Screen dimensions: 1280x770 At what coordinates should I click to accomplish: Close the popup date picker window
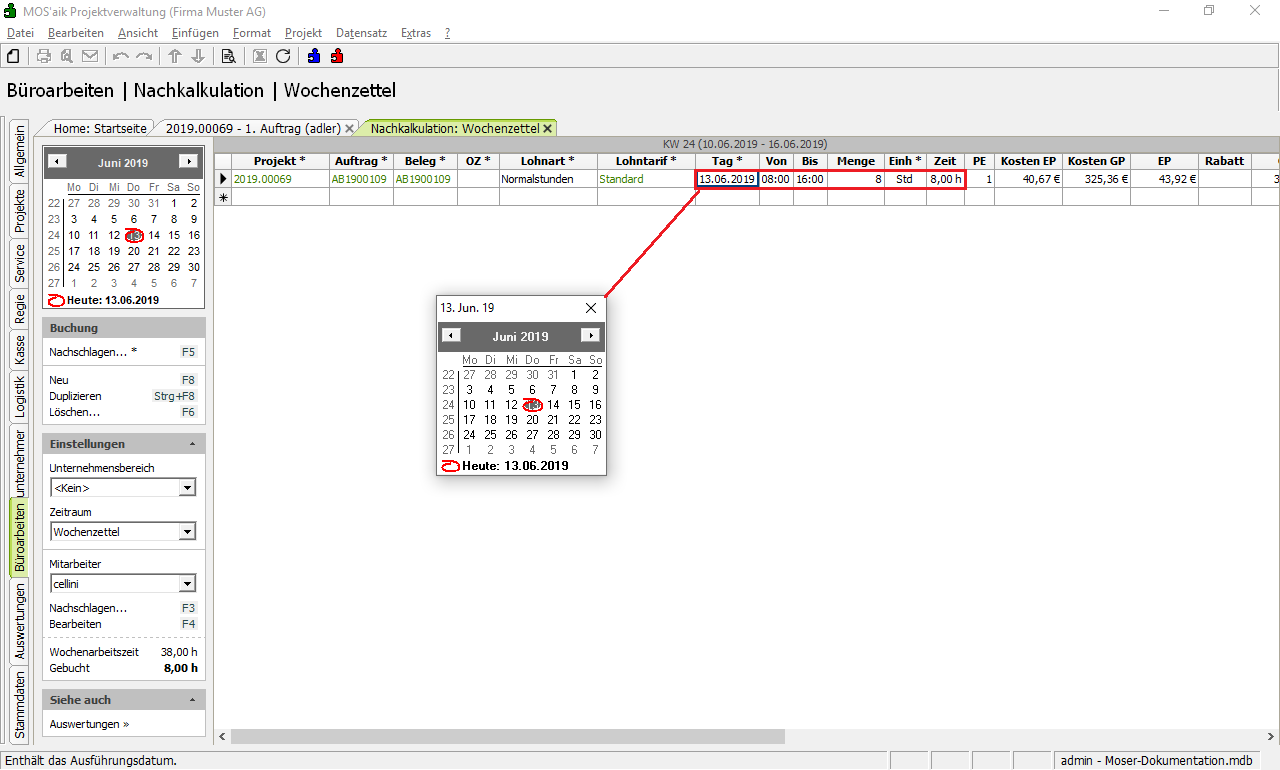590,308
